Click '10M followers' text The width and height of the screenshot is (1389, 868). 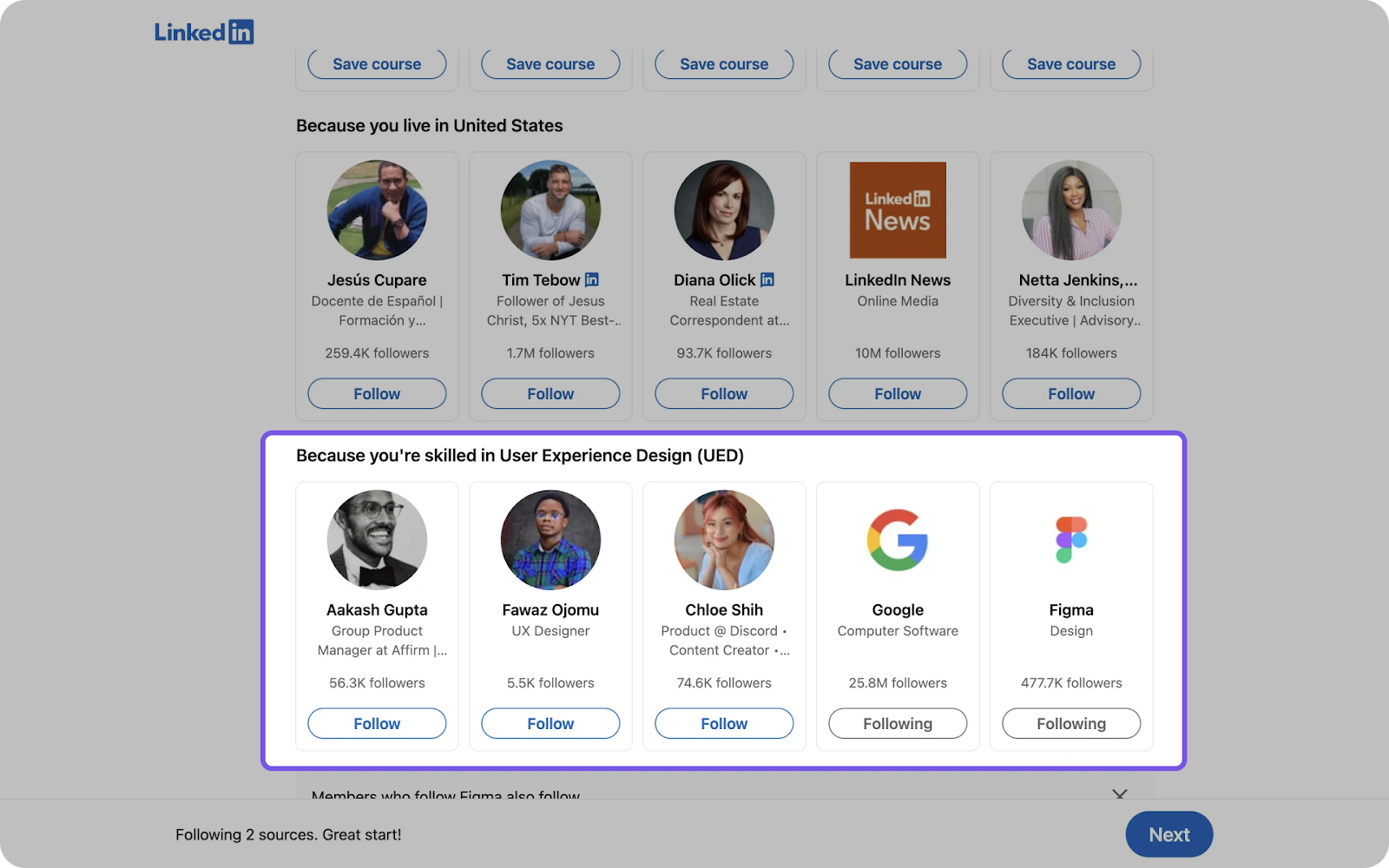click(898, 353)
